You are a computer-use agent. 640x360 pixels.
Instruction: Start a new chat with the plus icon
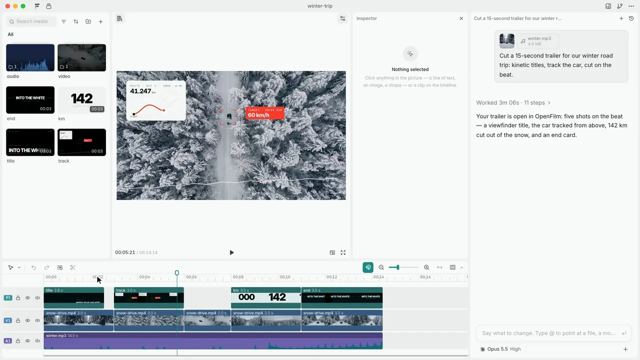tap(621, 18)
